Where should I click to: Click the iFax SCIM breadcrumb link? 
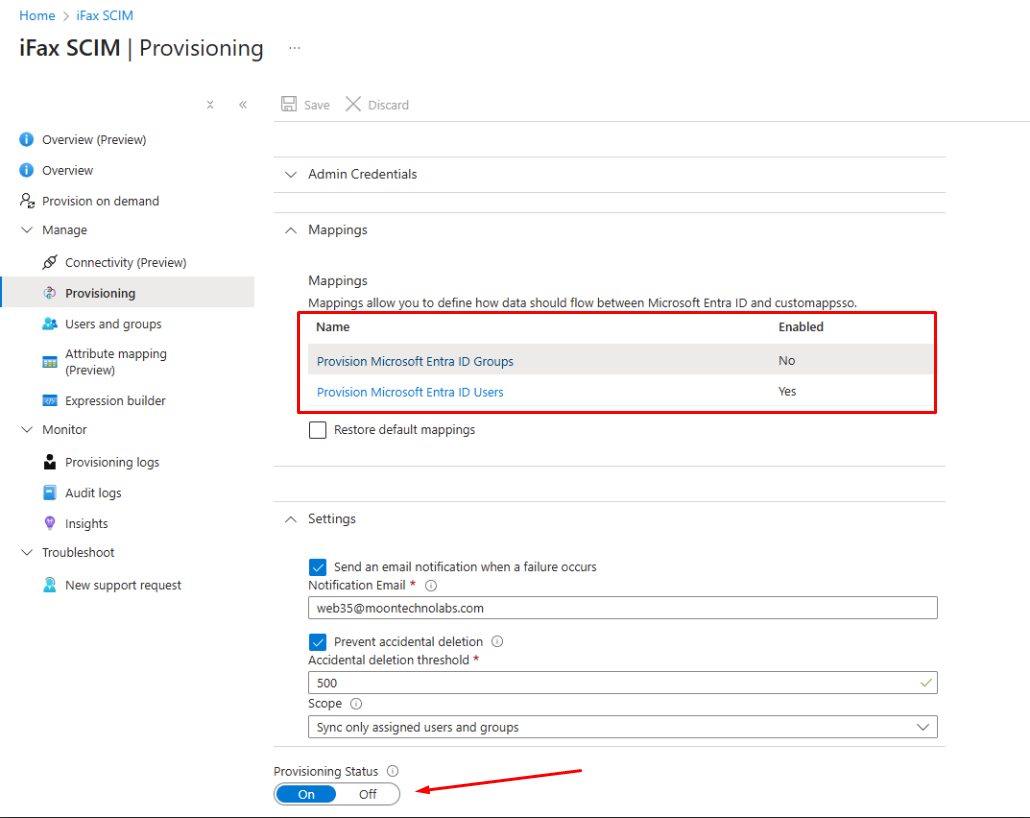104,16
